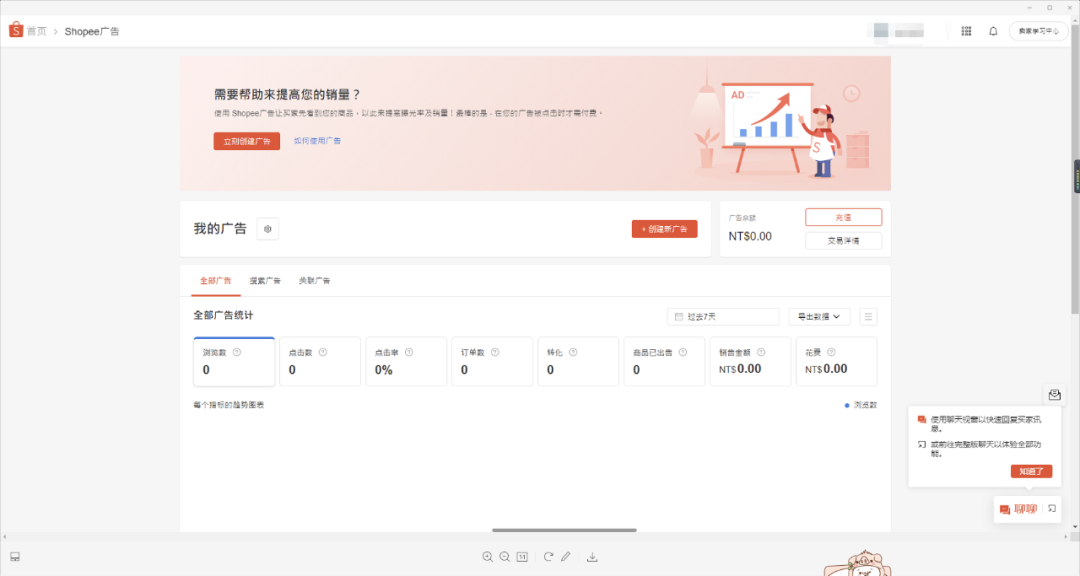This screenshot has width=1080, height=576.
Task: Open the notifications bell
Action: 993,31
